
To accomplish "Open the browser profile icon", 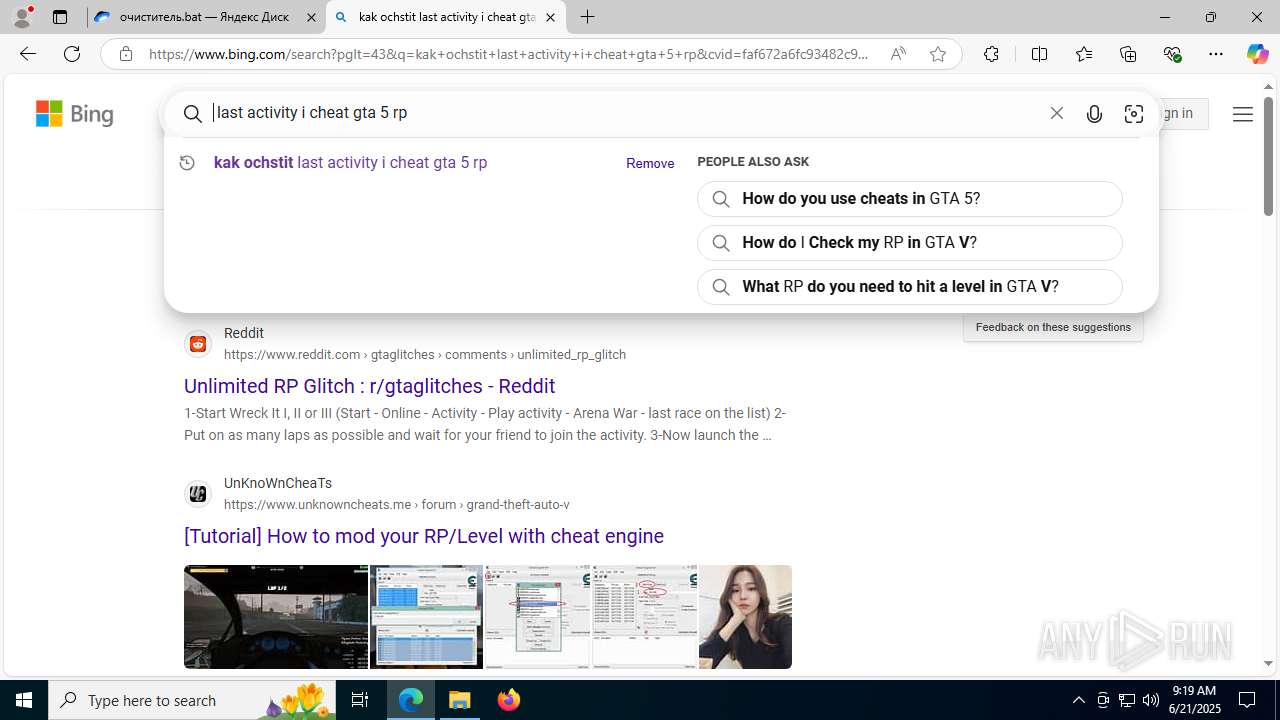I will pos(22,17).
